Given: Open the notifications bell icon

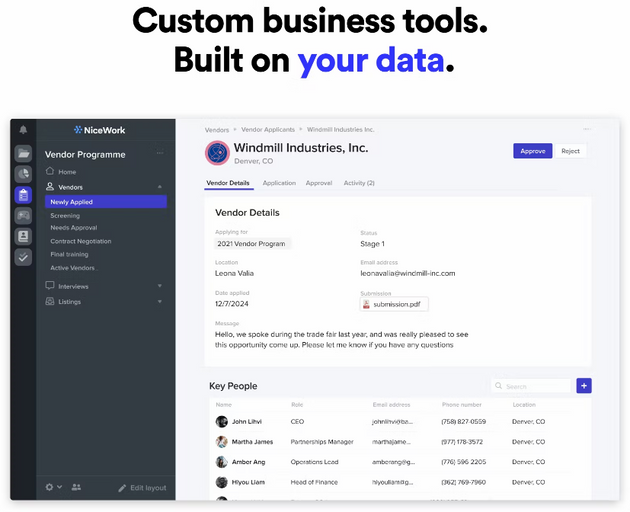Looking at the screenshot, I should [23, 129].
